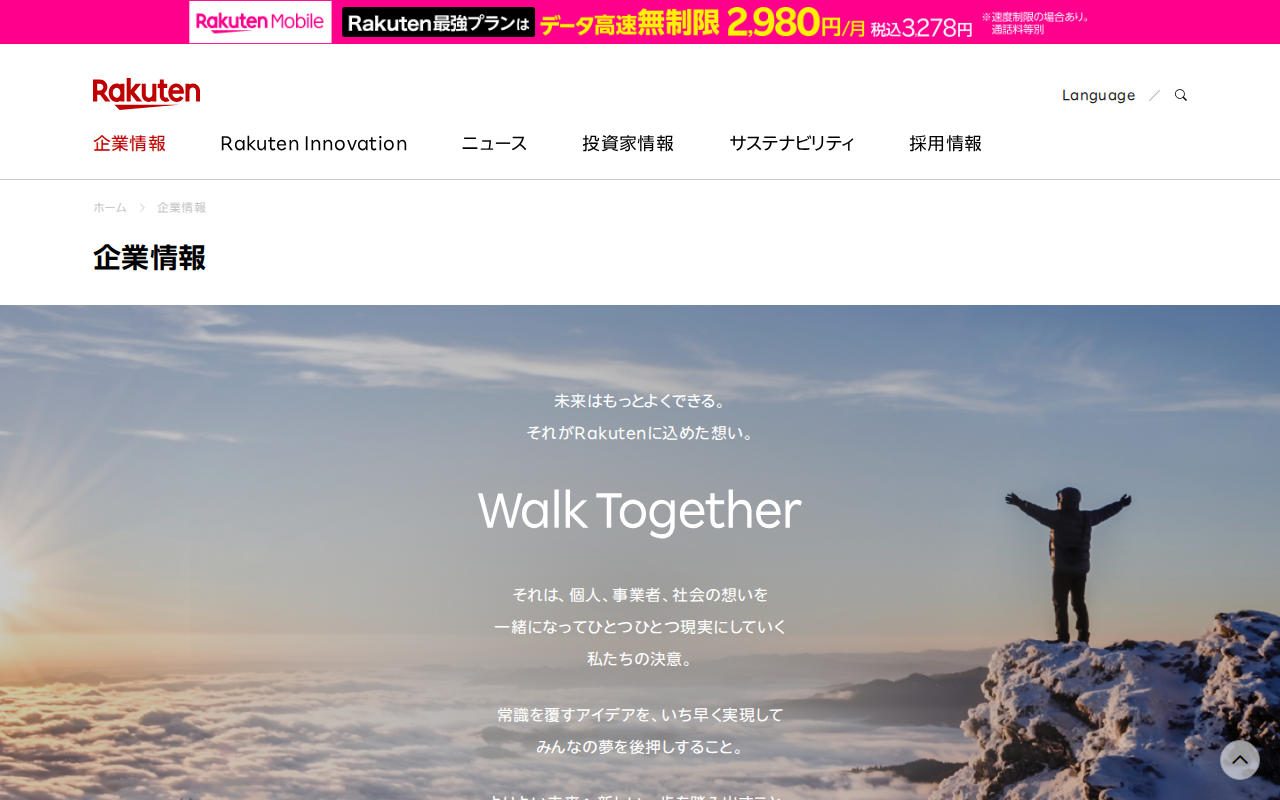This screenshot has height=800, width=1280.
Task: Click the search magnifier icon
Action: 1181,95
